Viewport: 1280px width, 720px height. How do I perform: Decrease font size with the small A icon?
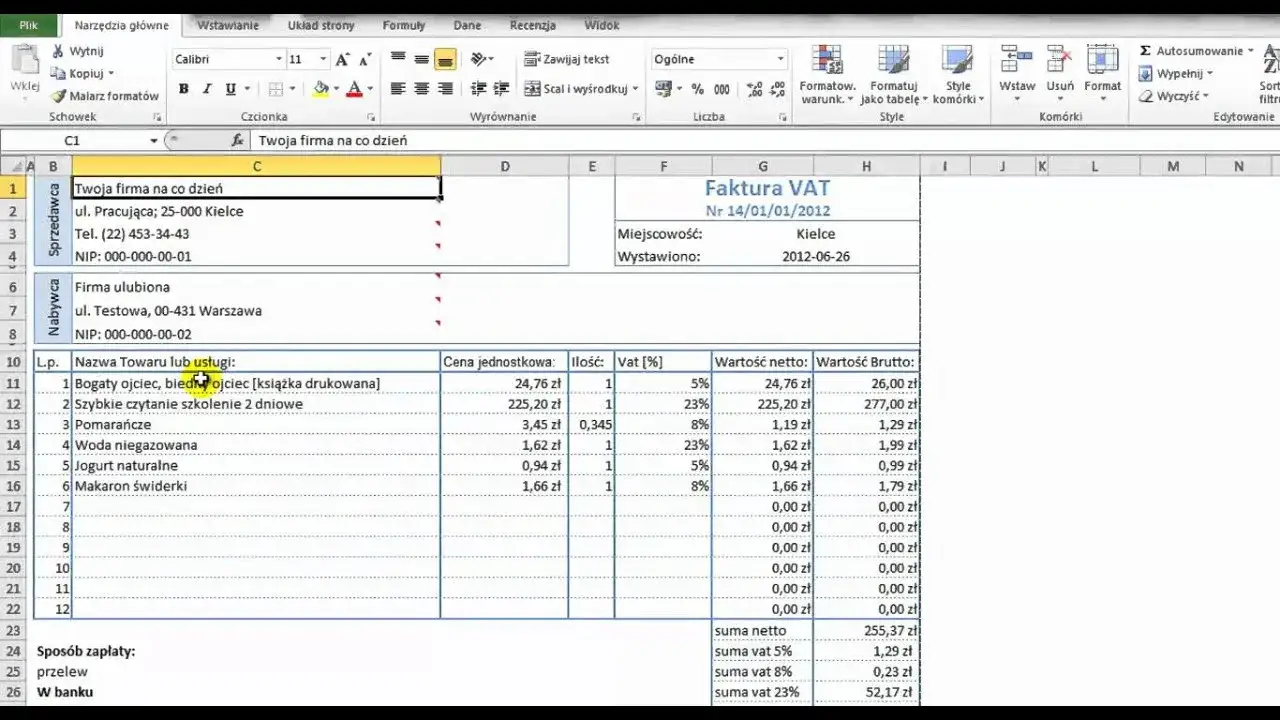365,60
